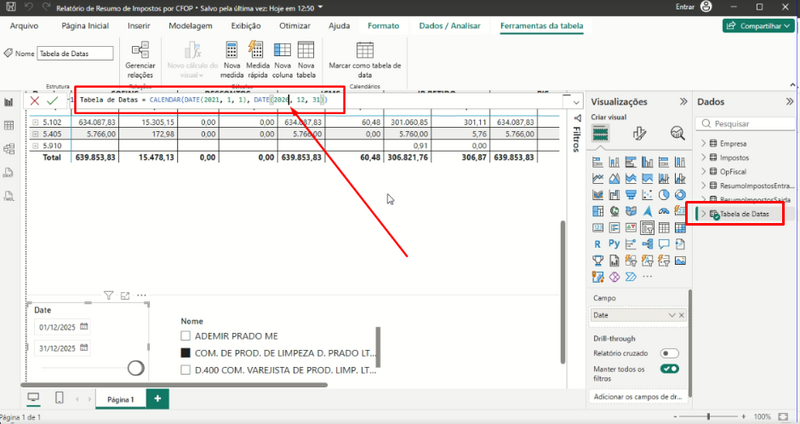Click Marcar como tabela de data
This screenshot has height=424, width=800.
[365, 60]
